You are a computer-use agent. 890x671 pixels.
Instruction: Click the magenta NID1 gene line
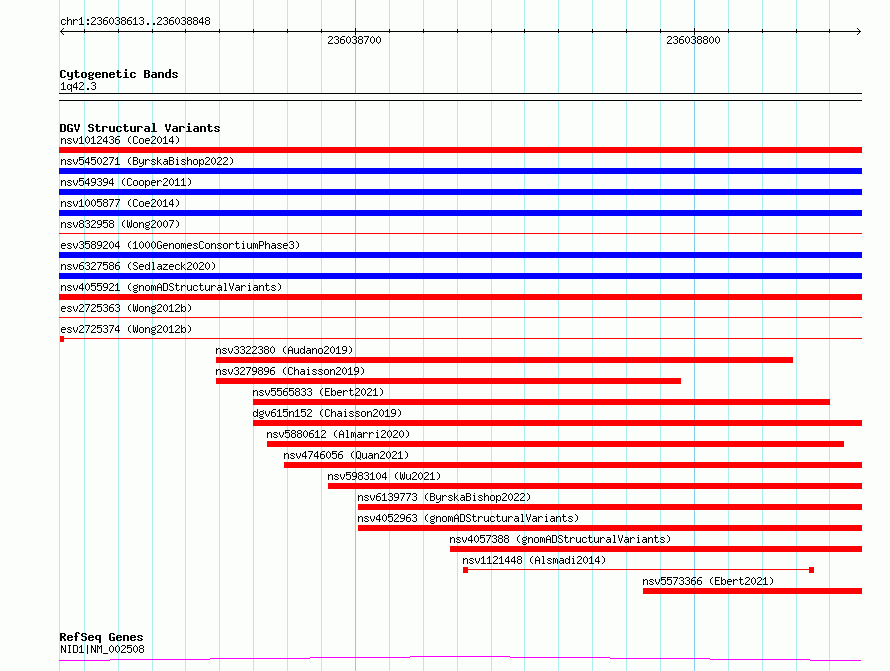460,659
